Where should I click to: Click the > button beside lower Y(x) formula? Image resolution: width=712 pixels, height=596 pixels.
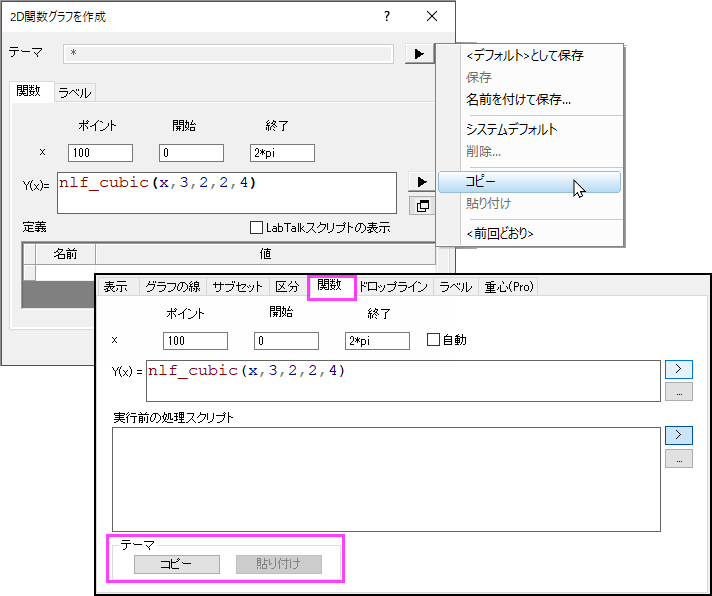click(678, 369)
